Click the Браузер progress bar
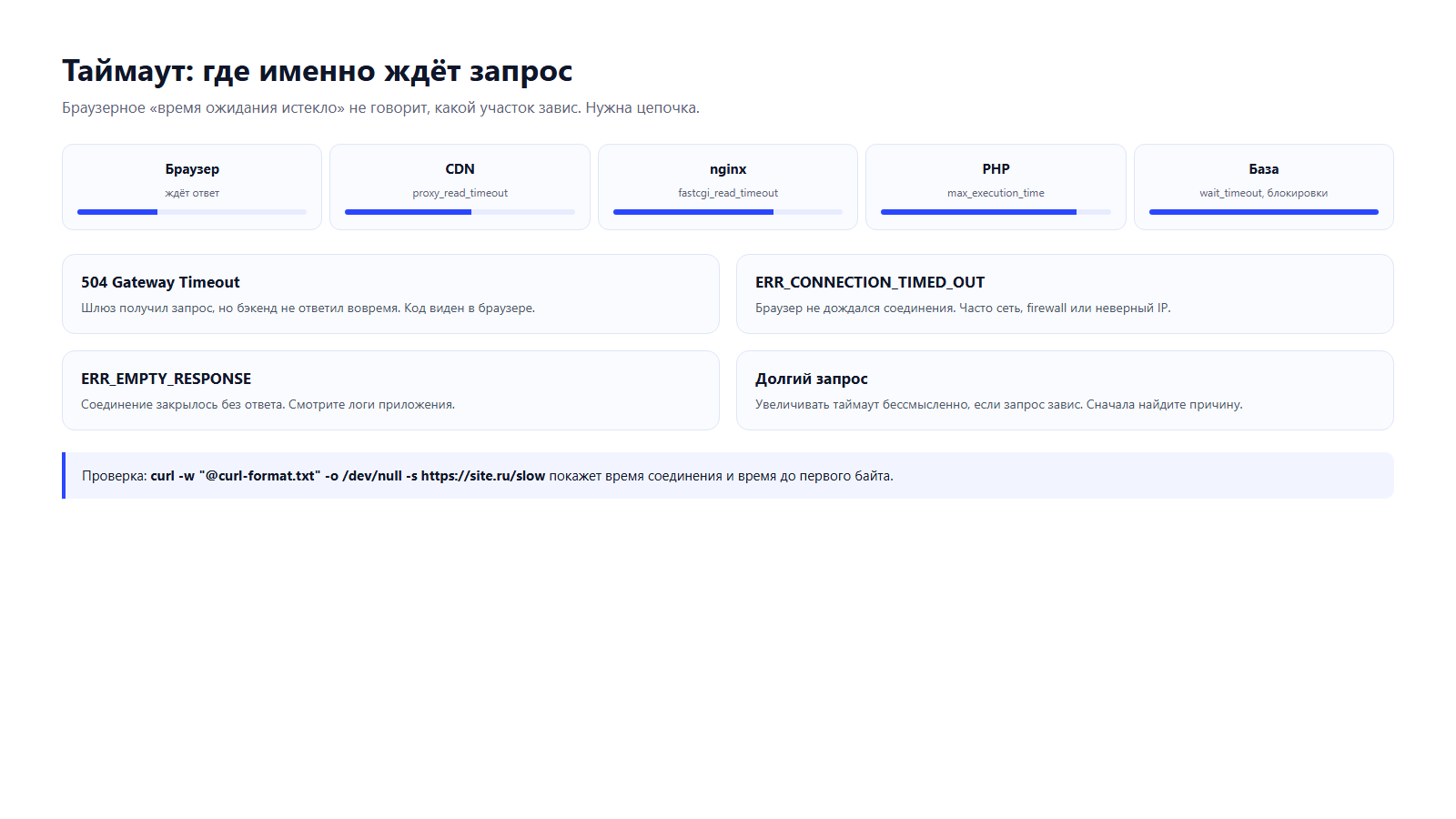 click(192, 212)
